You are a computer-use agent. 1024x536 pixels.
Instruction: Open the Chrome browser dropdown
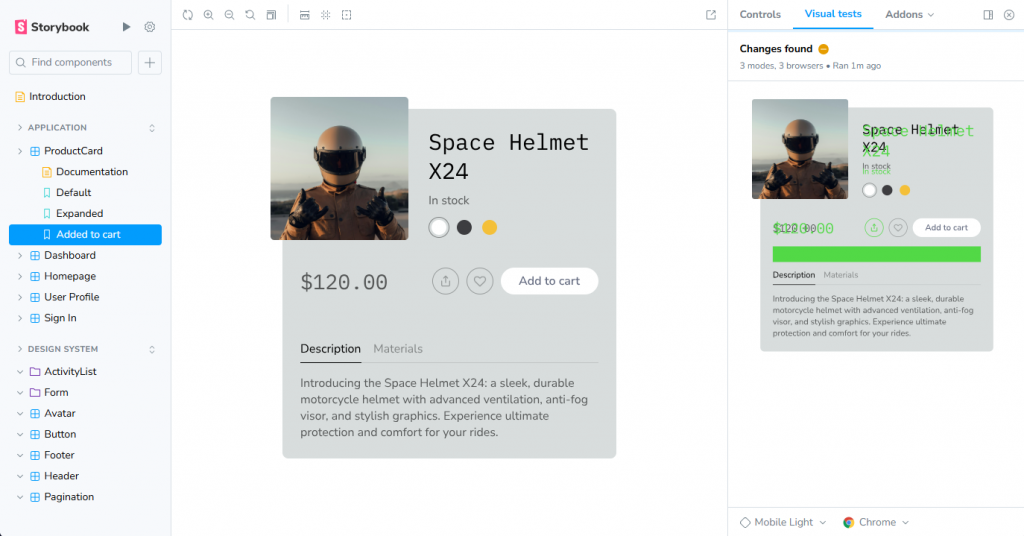pyautogui.click(x=876, y=522)
